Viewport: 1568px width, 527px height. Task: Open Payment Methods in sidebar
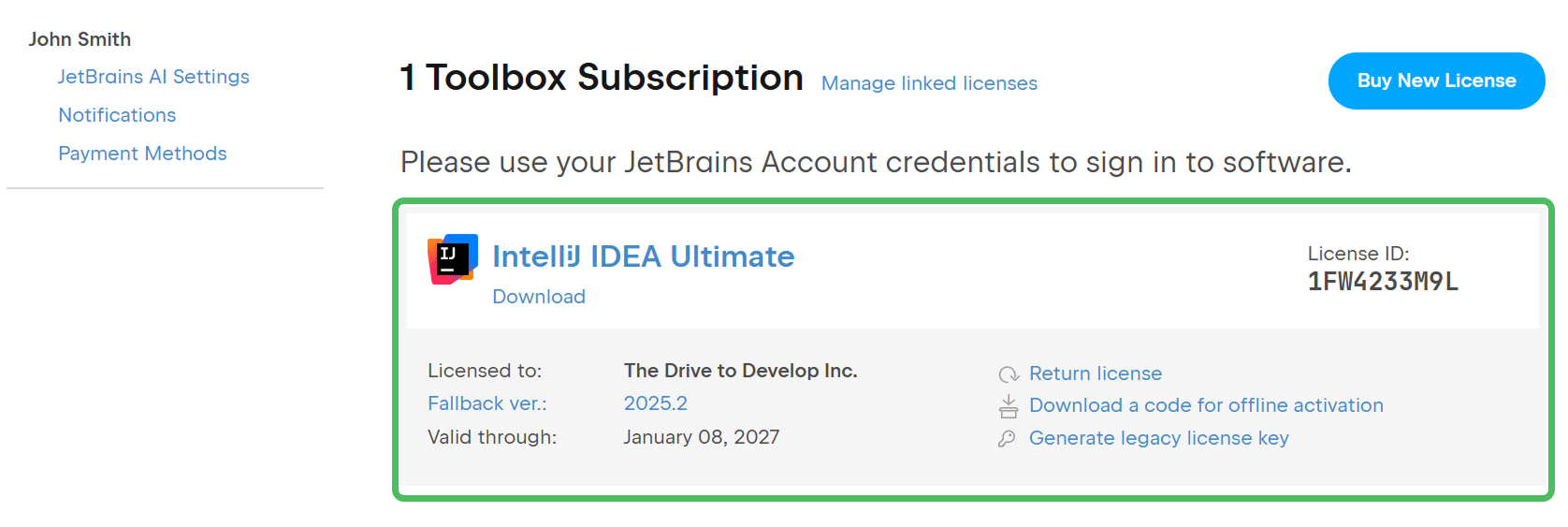coord(142,154)
